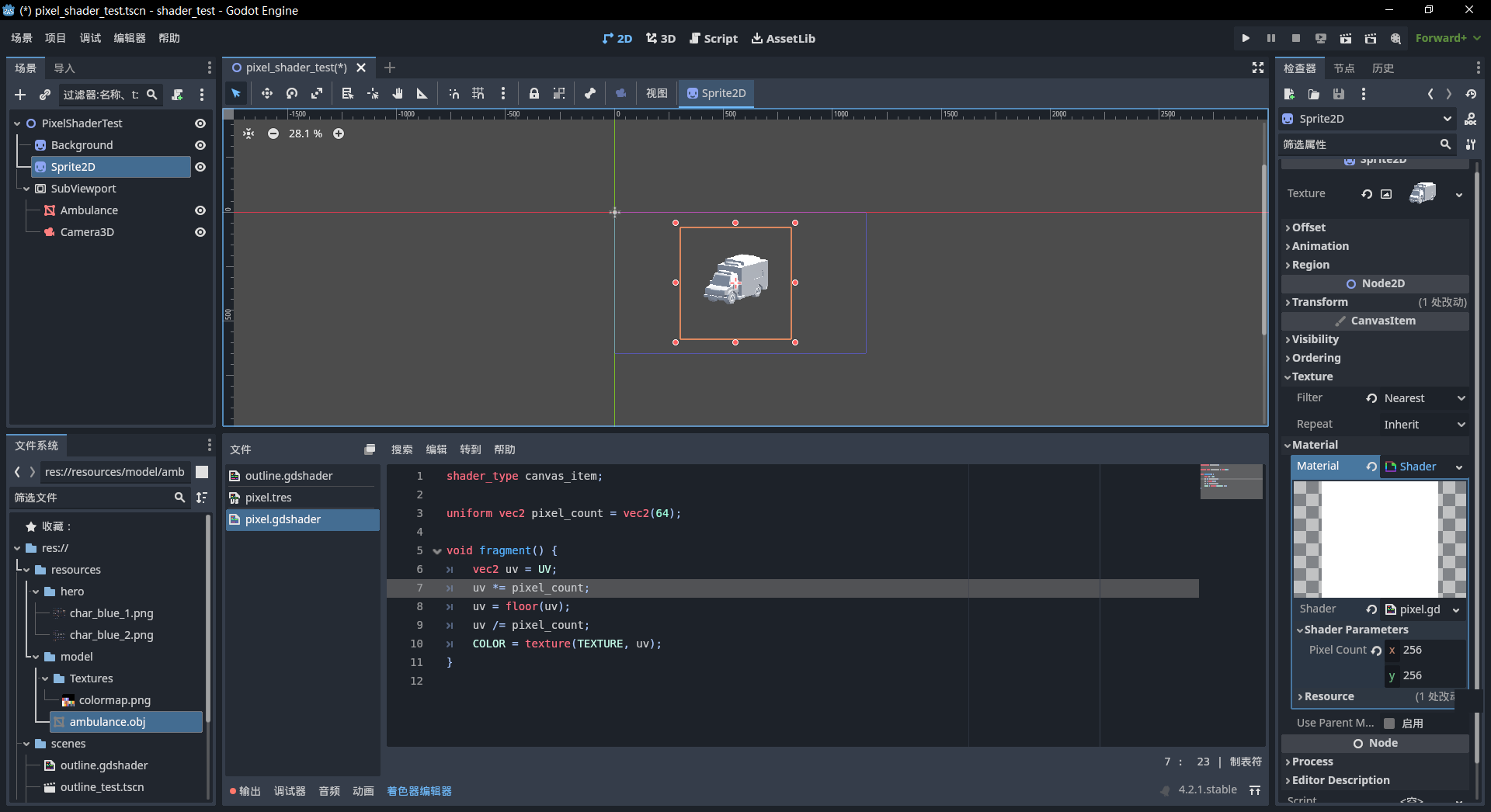Click the Pan mode hand tool
This screenshot has height=812, width=1491.
(x=398, y=93)
